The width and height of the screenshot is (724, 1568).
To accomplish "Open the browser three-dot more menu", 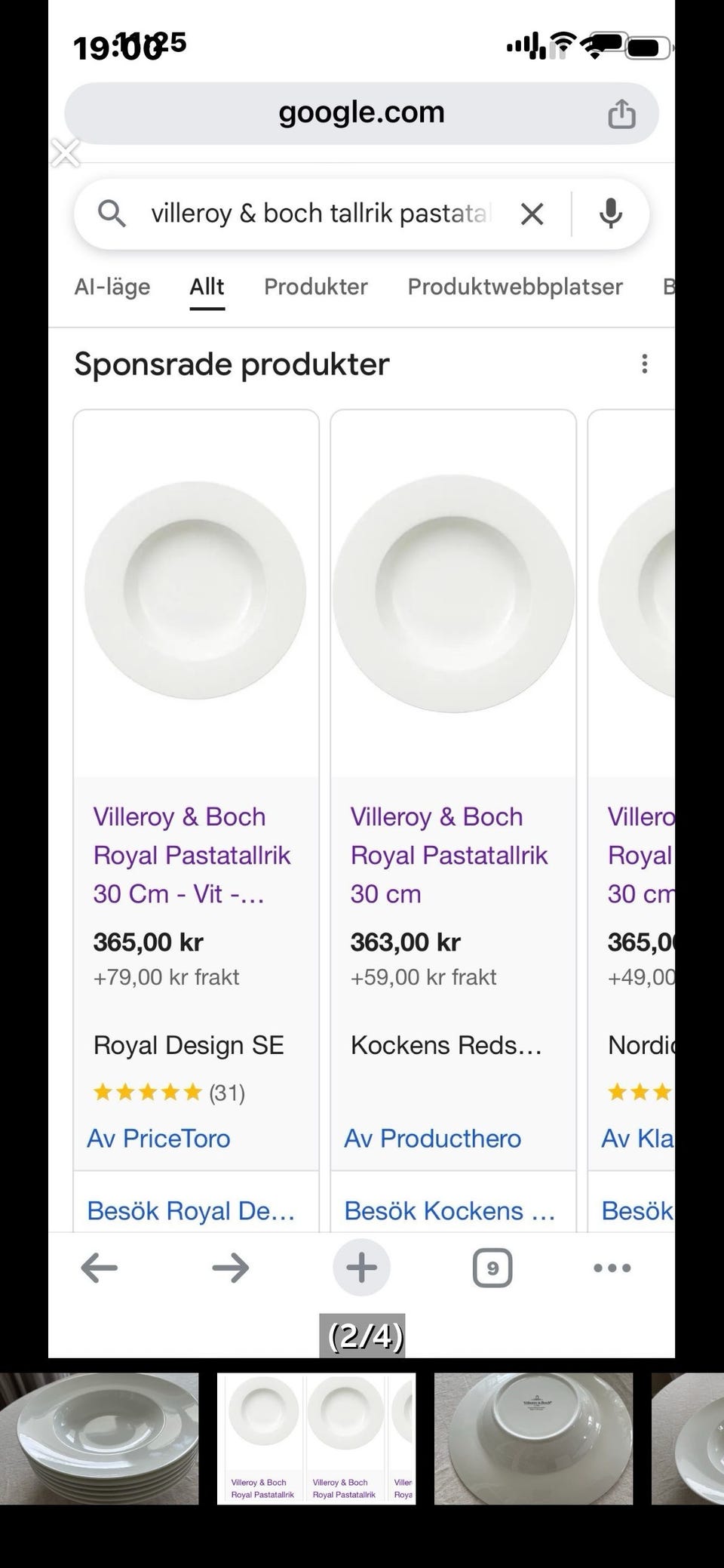I will click(x=612, y=1268).
